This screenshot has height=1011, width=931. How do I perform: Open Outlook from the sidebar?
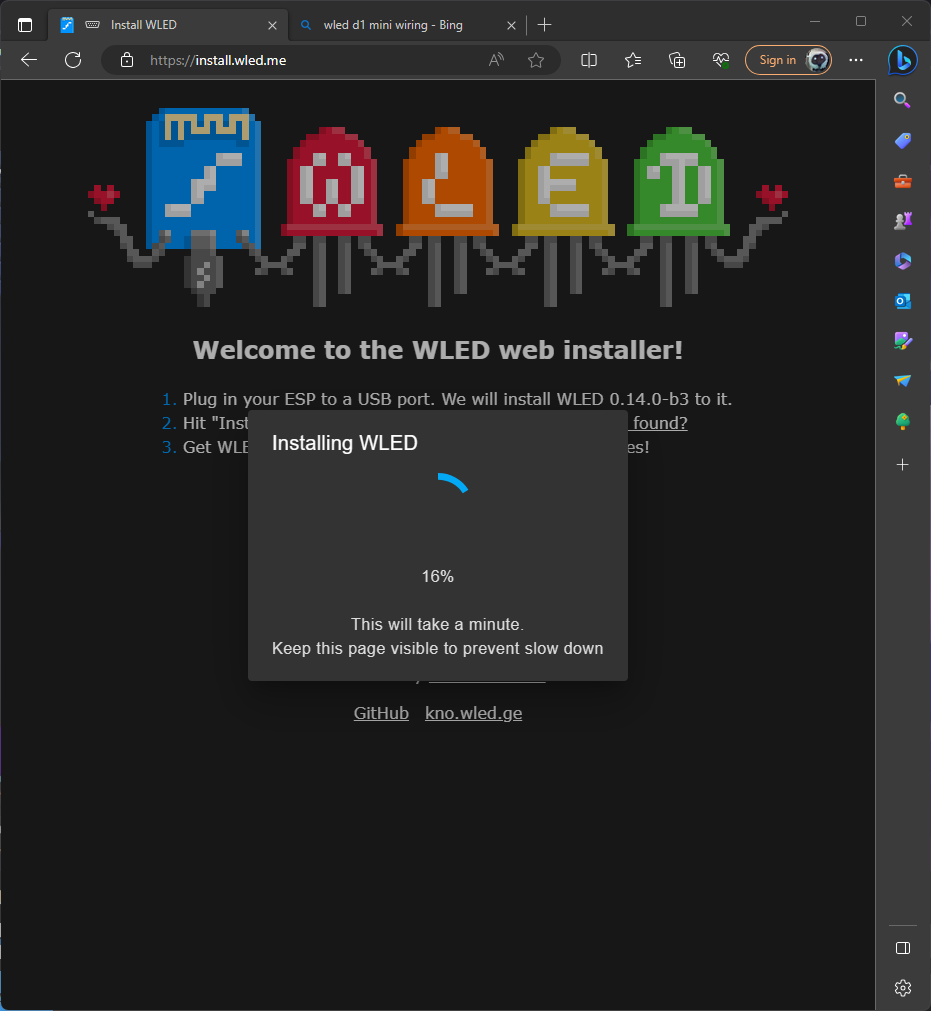click(x=902, y=301)
